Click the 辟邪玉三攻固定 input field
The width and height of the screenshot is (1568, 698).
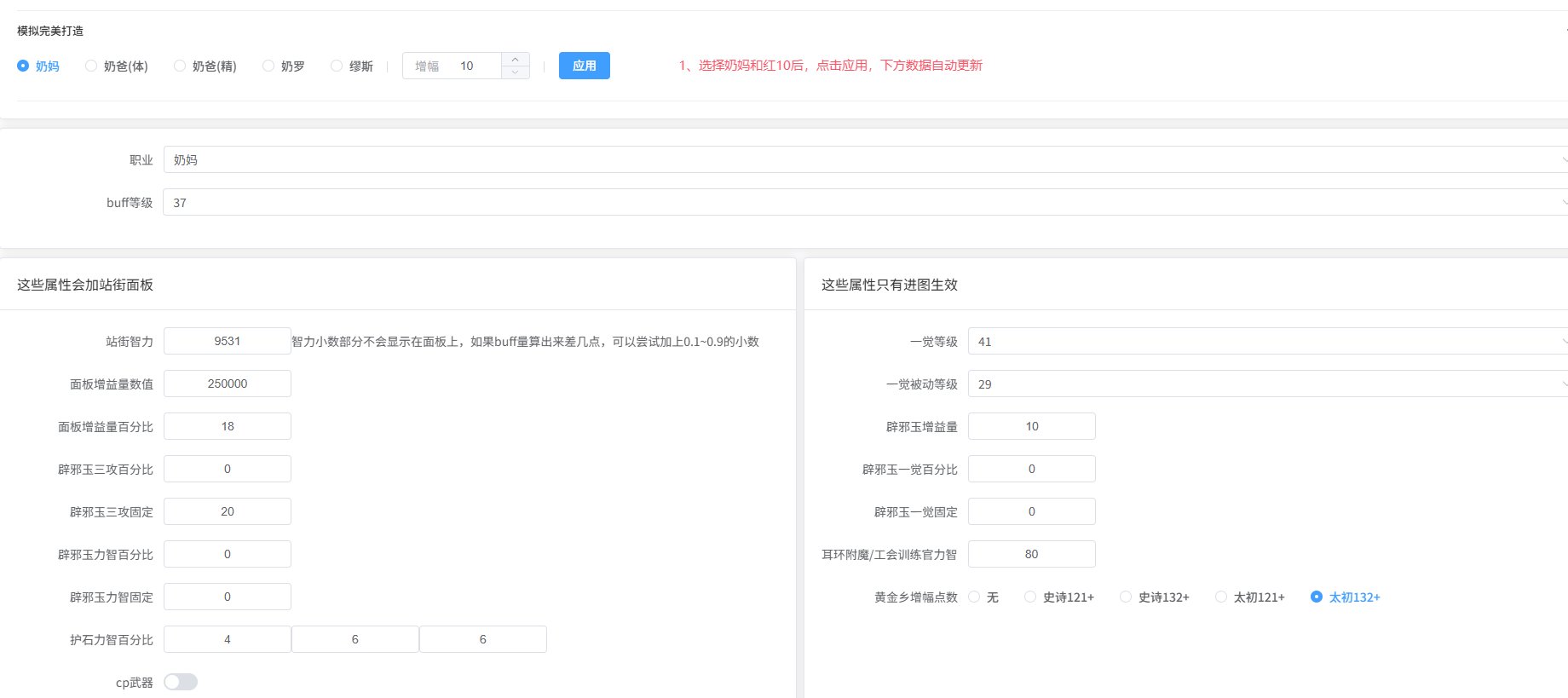coord(228,511)
